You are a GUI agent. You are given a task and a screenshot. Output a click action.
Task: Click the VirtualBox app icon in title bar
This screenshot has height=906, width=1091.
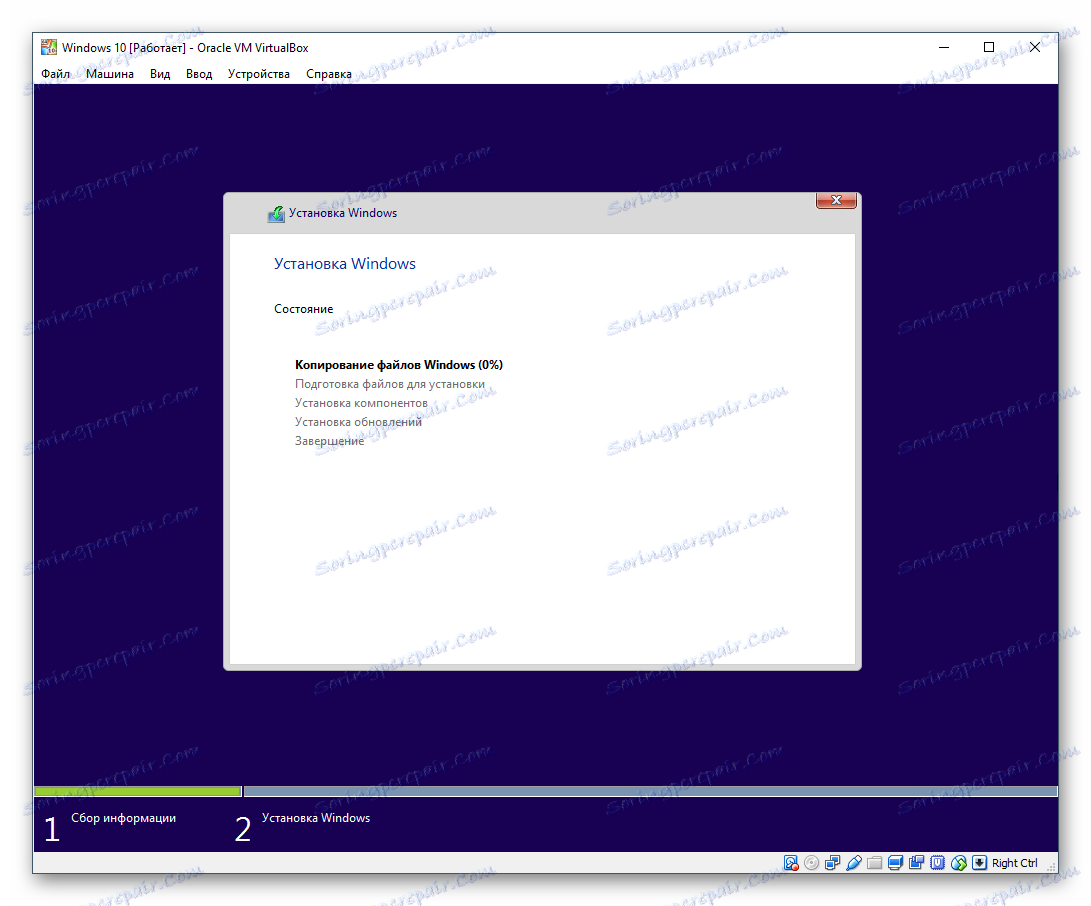[x=49, y=47]
